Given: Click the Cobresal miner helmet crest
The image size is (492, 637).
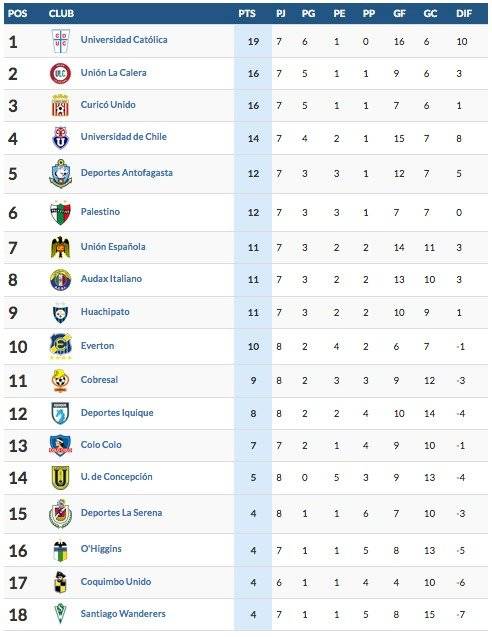Looking at the screenshot, I should point(60,381).
